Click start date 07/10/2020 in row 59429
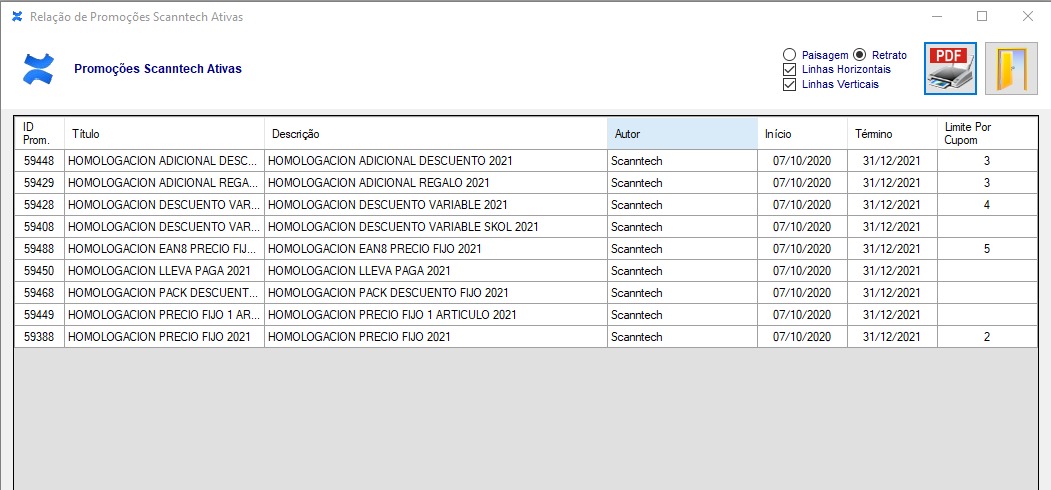Screen dimensions: 1051x490 pyautogui.click(x=802, y=183)
